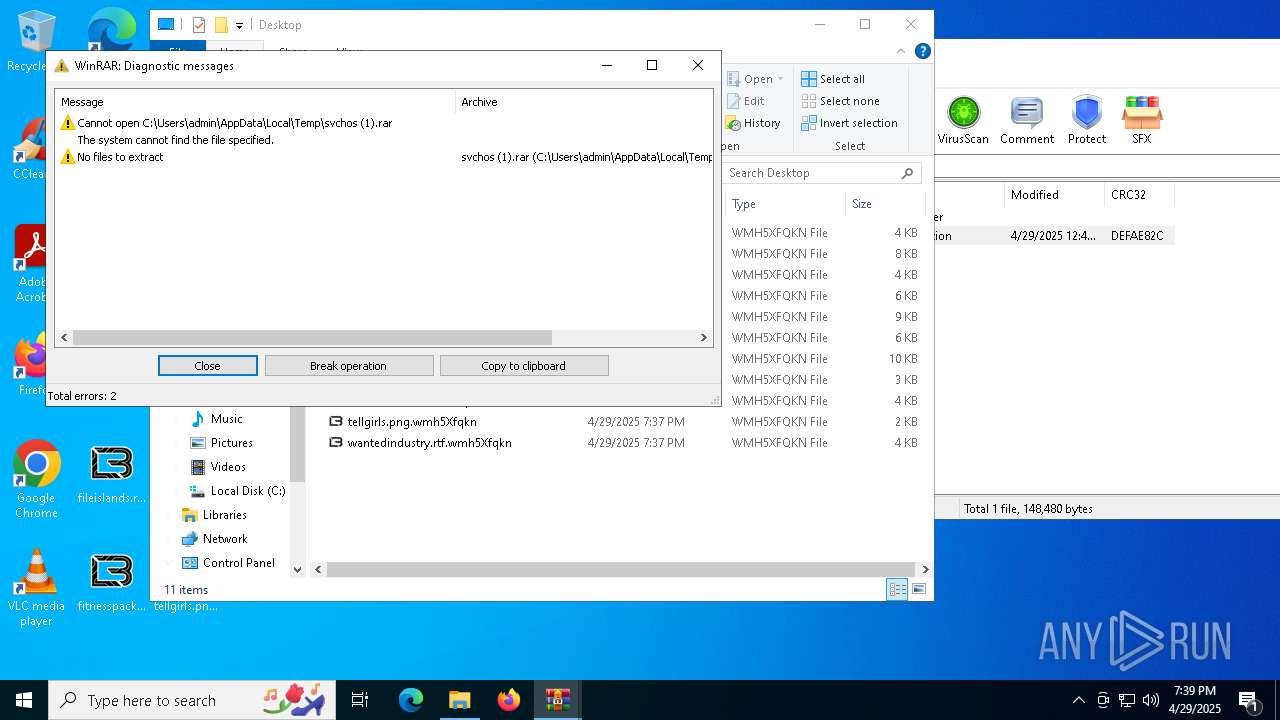Click Copy to clipboard button
Screen dimensions: 1280x720
523,366
